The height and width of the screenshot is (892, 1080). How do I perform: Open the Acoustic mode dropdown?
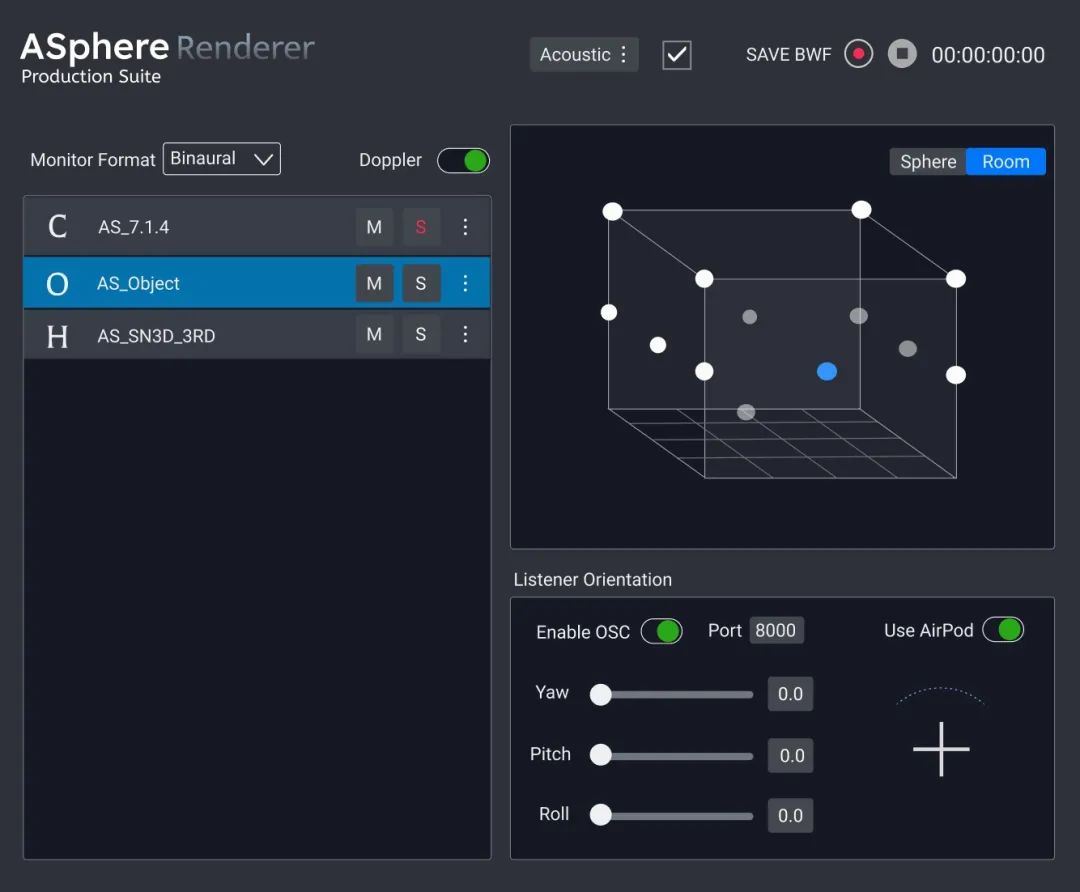tap(584, 55)
